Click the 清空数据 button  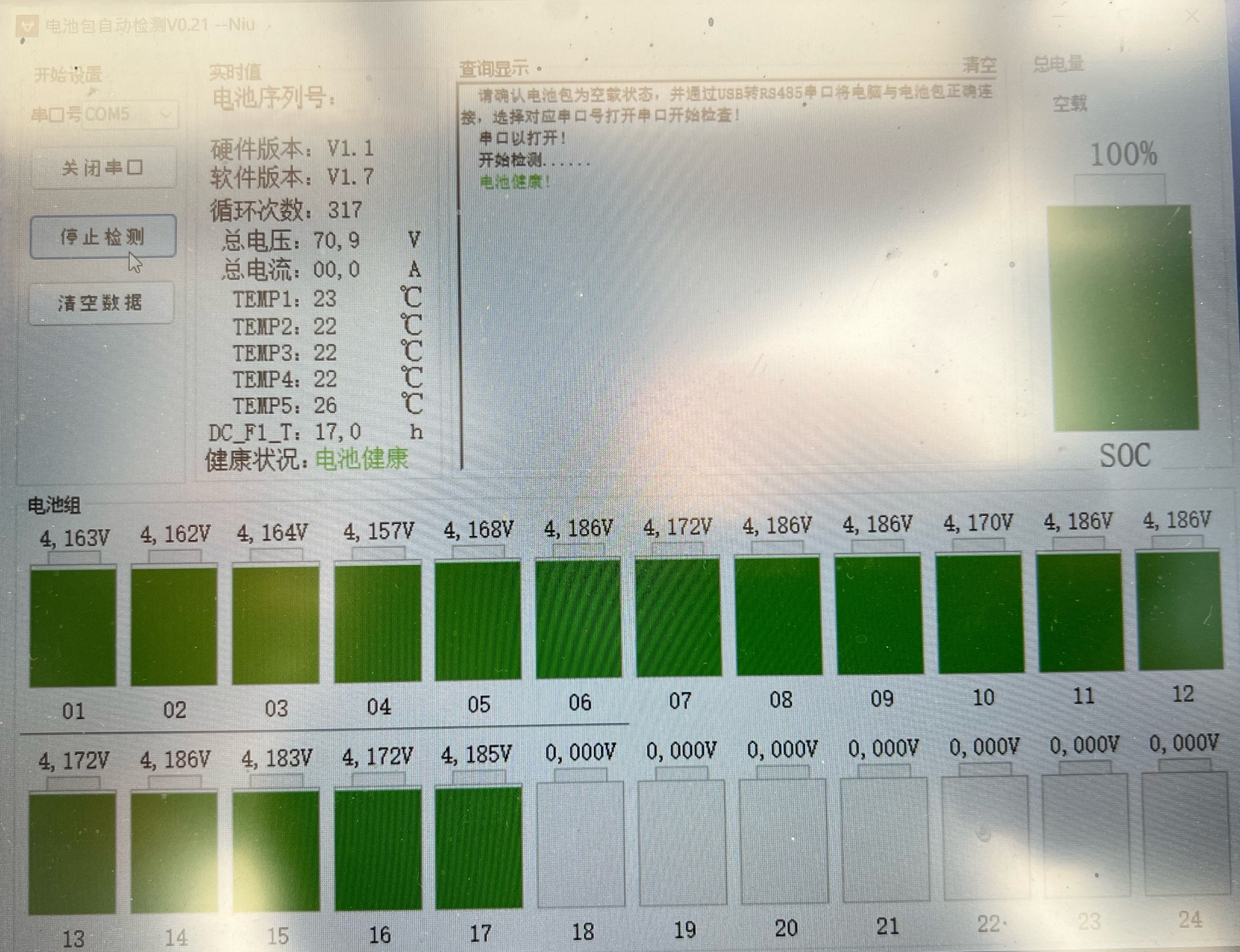pyautogui.click(x=101, y=303)
